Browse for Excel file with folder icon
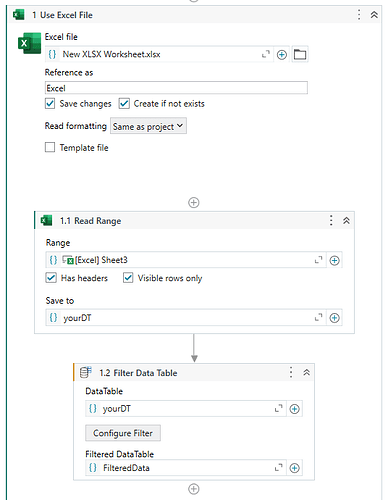388x500 pixels. (x=300, y=54)
